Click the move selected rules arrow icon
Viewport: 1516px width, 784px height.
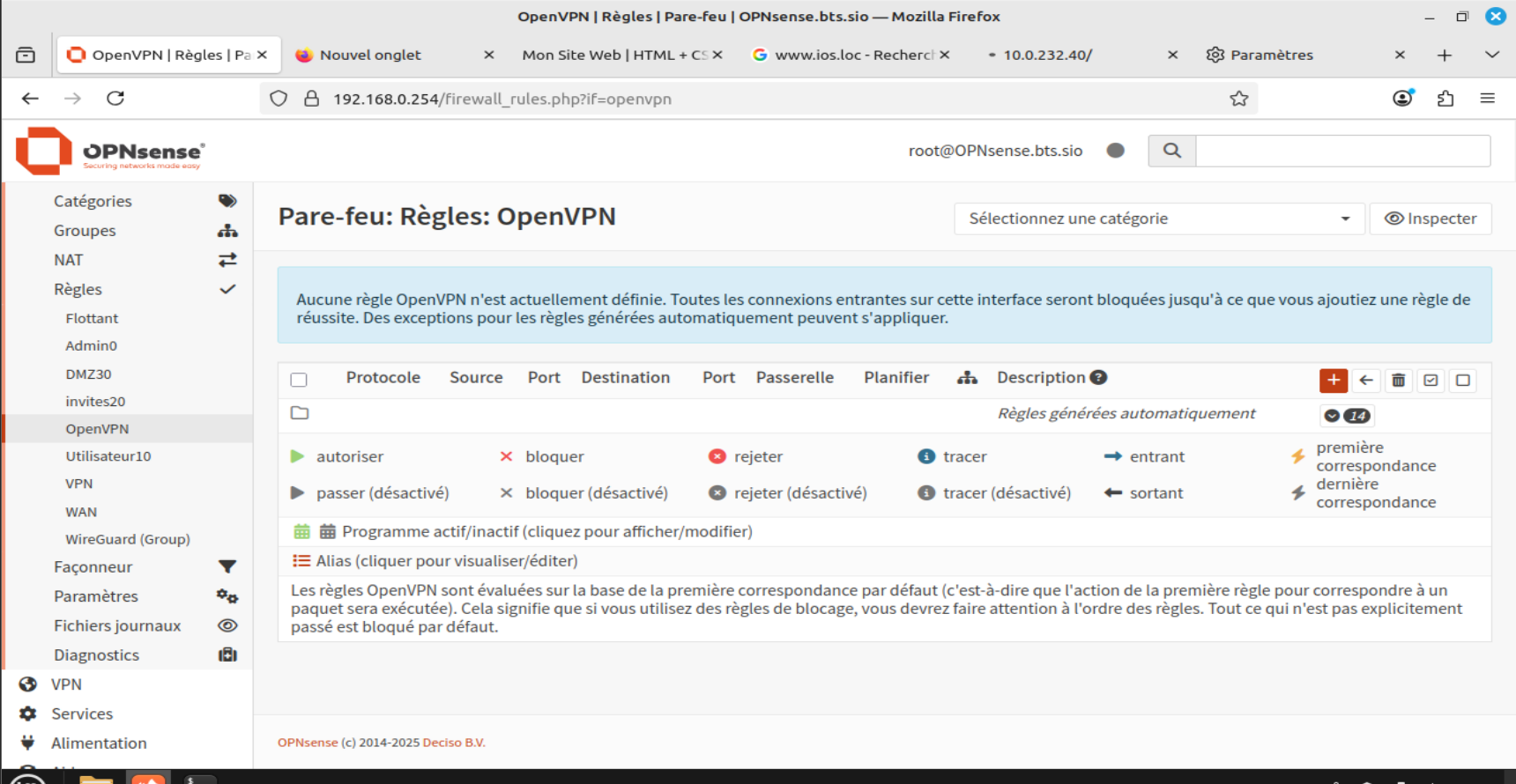coord(1366,380)
